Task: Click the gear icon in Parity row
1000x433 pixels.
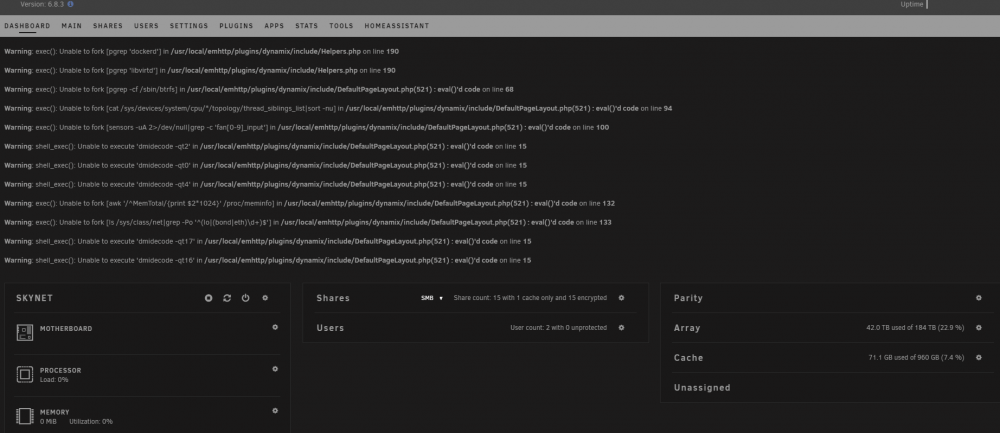Action: (978, 298)
